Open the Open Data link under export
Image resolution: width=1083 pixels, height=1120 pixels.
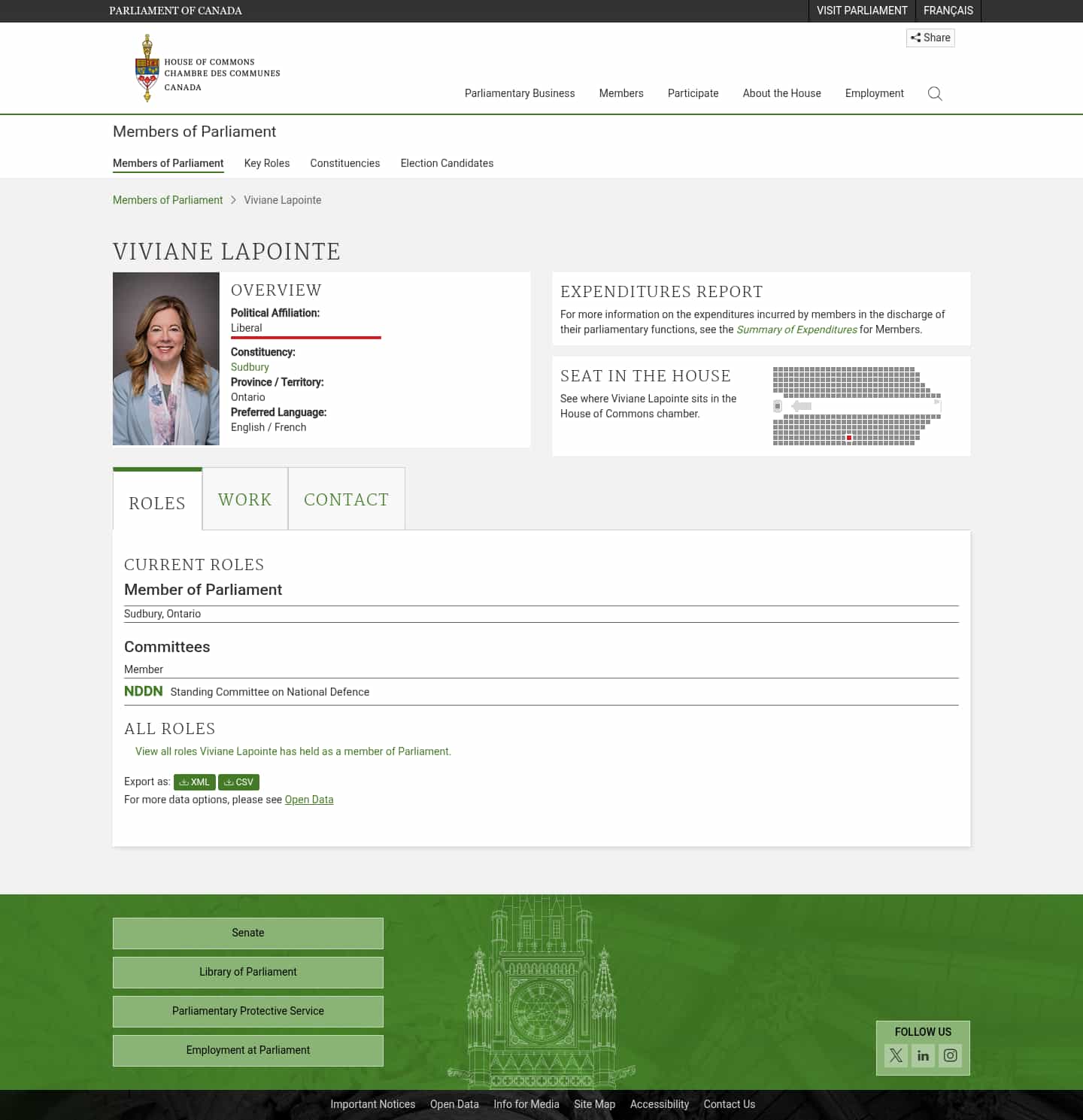click(x=309, y=800)
